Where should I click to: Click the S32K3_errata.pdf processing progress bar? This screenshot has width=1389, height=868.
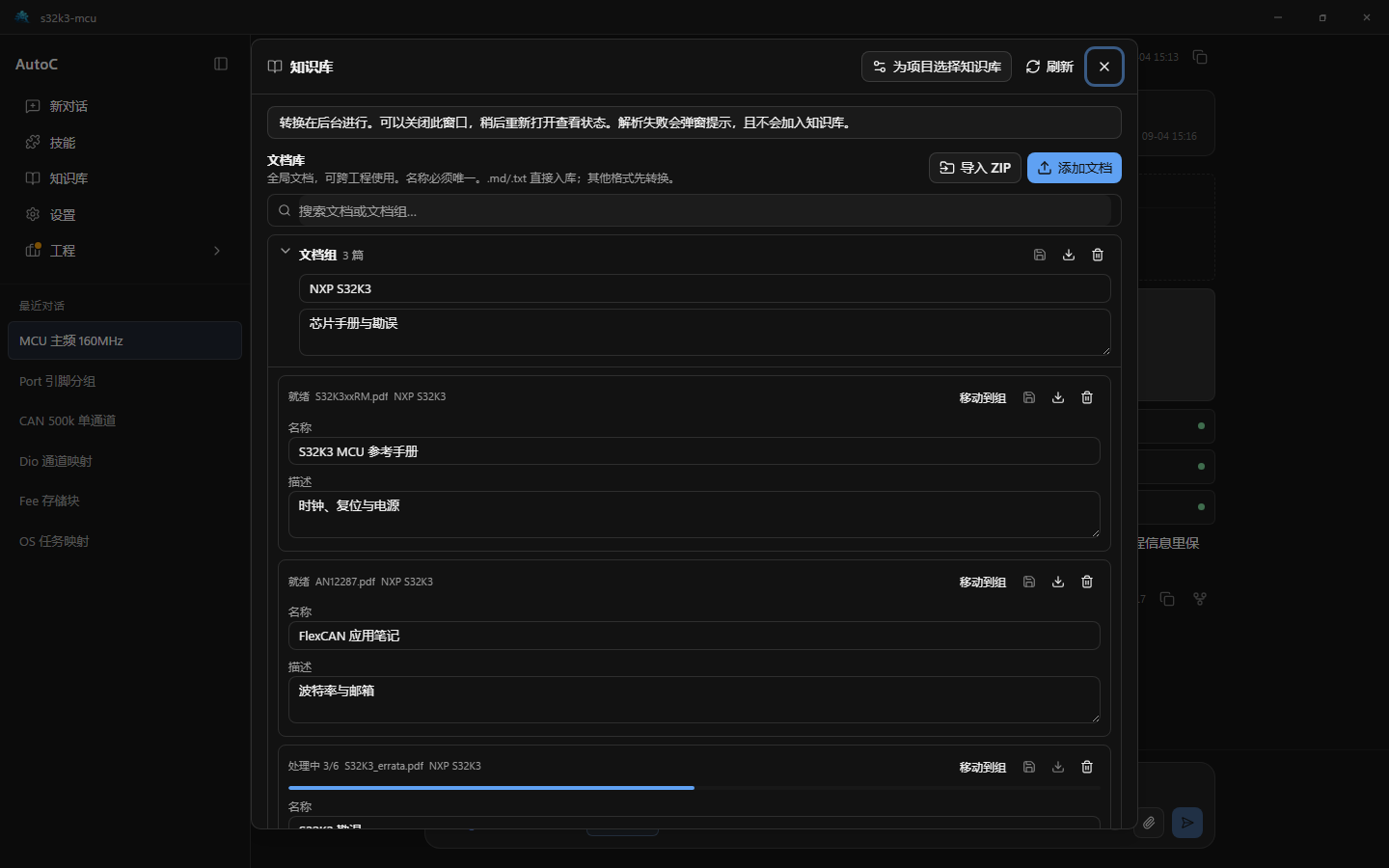click(694, 788)
